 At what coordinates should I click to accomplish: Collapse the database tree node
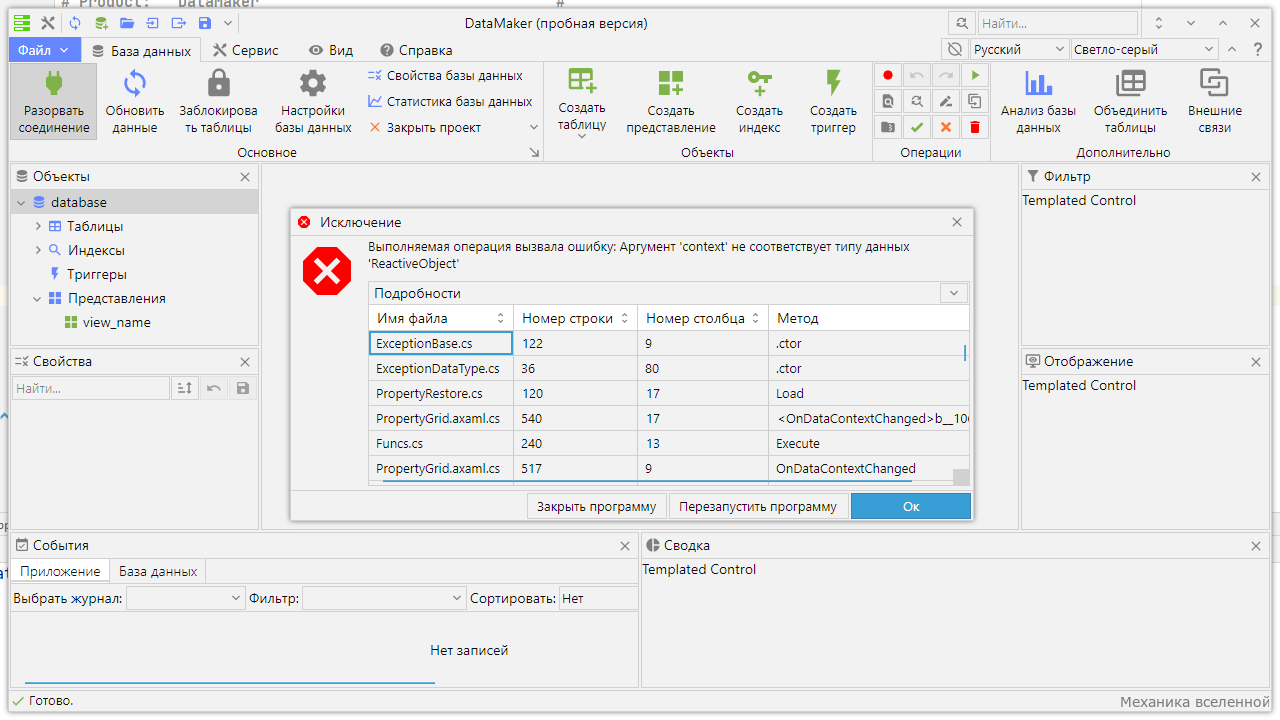pos(21,202)
